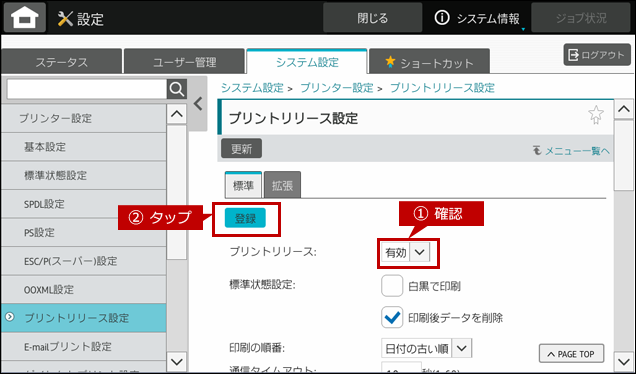
Task: Click sidebar scroll down arrow
Action: (177, 361)
